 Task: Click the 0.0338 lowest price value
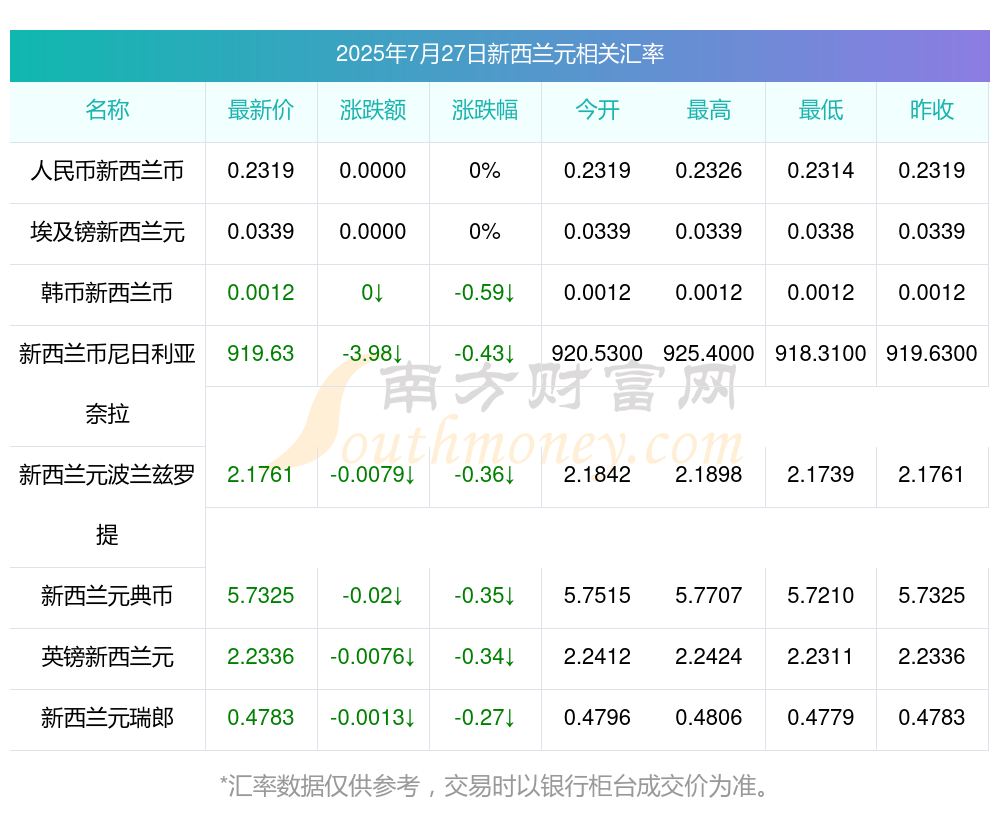coord(821,231)
